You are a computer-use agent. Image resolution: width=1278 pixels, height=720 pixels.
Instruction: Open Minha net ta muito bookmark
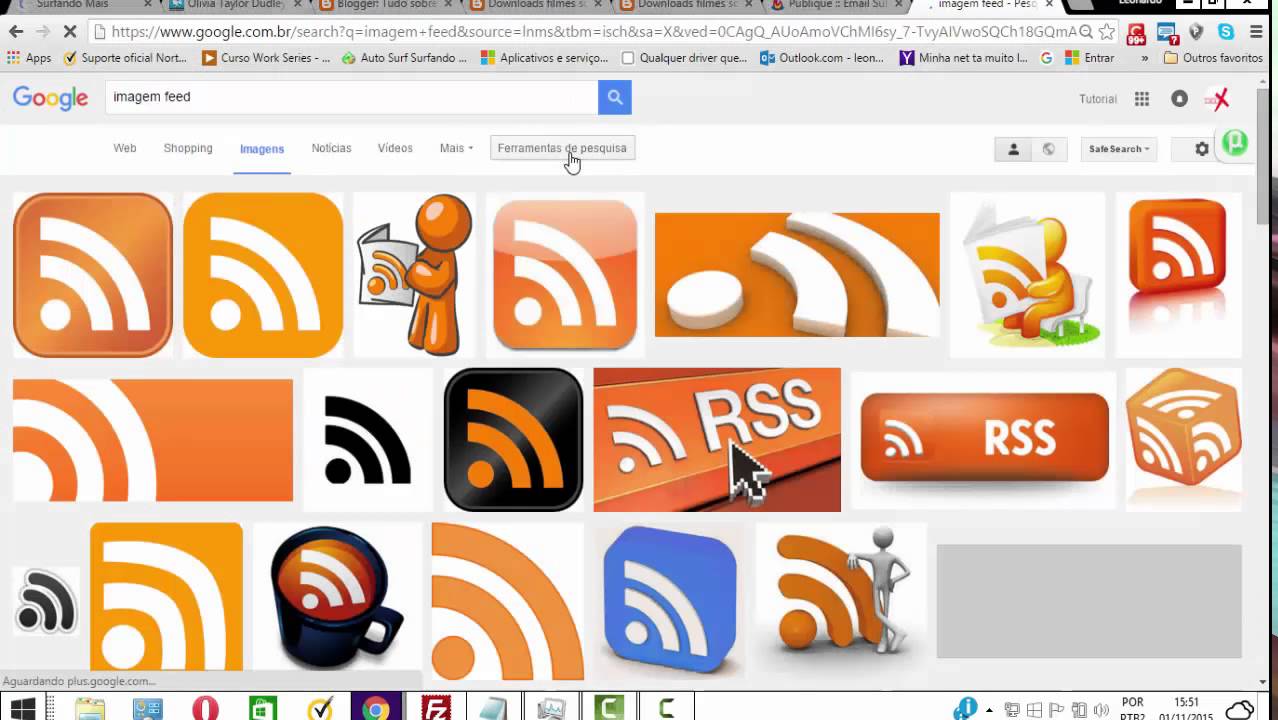tap(964, 58)
